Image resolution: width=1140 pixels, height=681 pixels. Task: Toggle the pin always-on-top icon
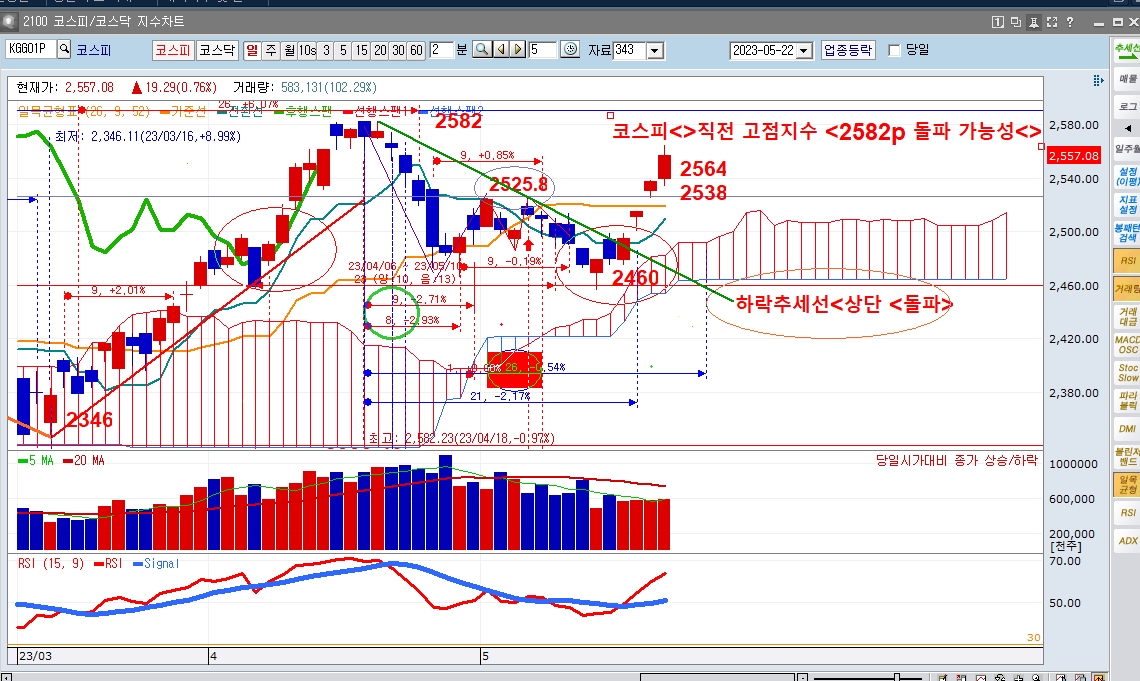pos(1034,23)
